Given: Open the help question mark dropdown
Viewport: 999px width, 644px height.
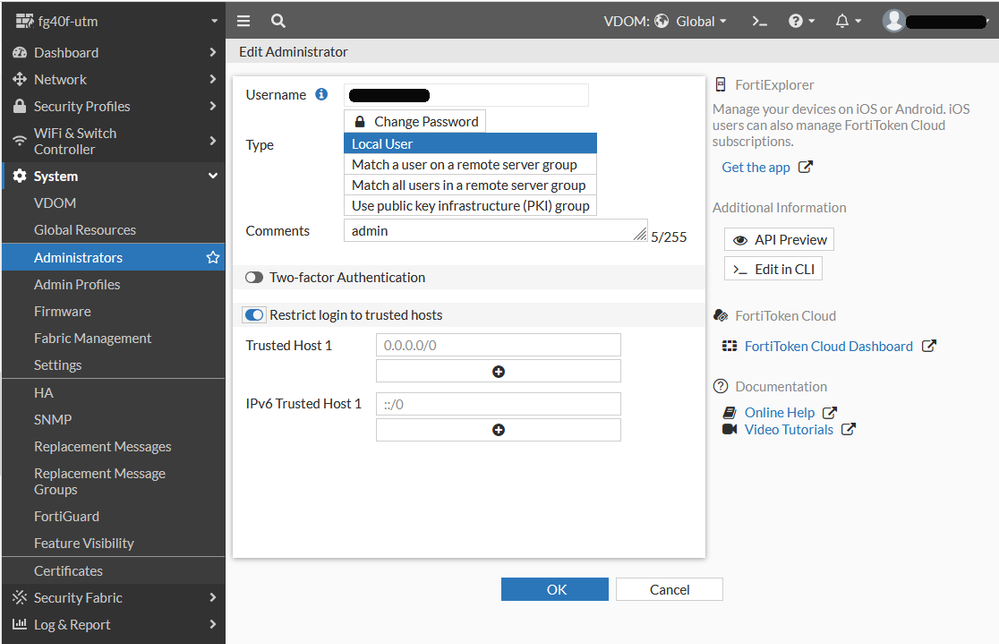Looking at the screenshot, I should [x=801, y=21].
